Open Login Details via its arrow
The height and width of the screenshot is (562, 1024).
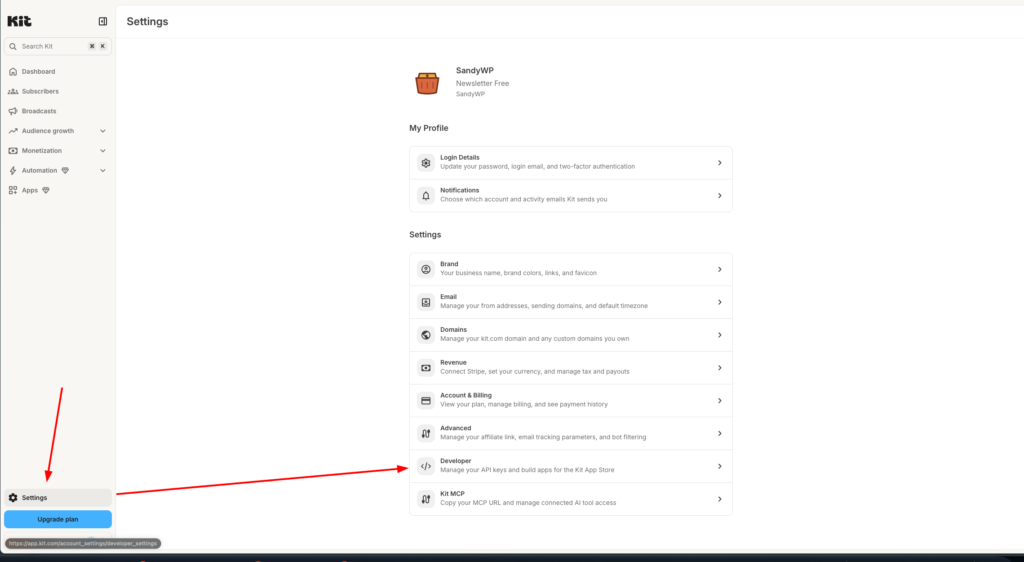pos(720,163)
